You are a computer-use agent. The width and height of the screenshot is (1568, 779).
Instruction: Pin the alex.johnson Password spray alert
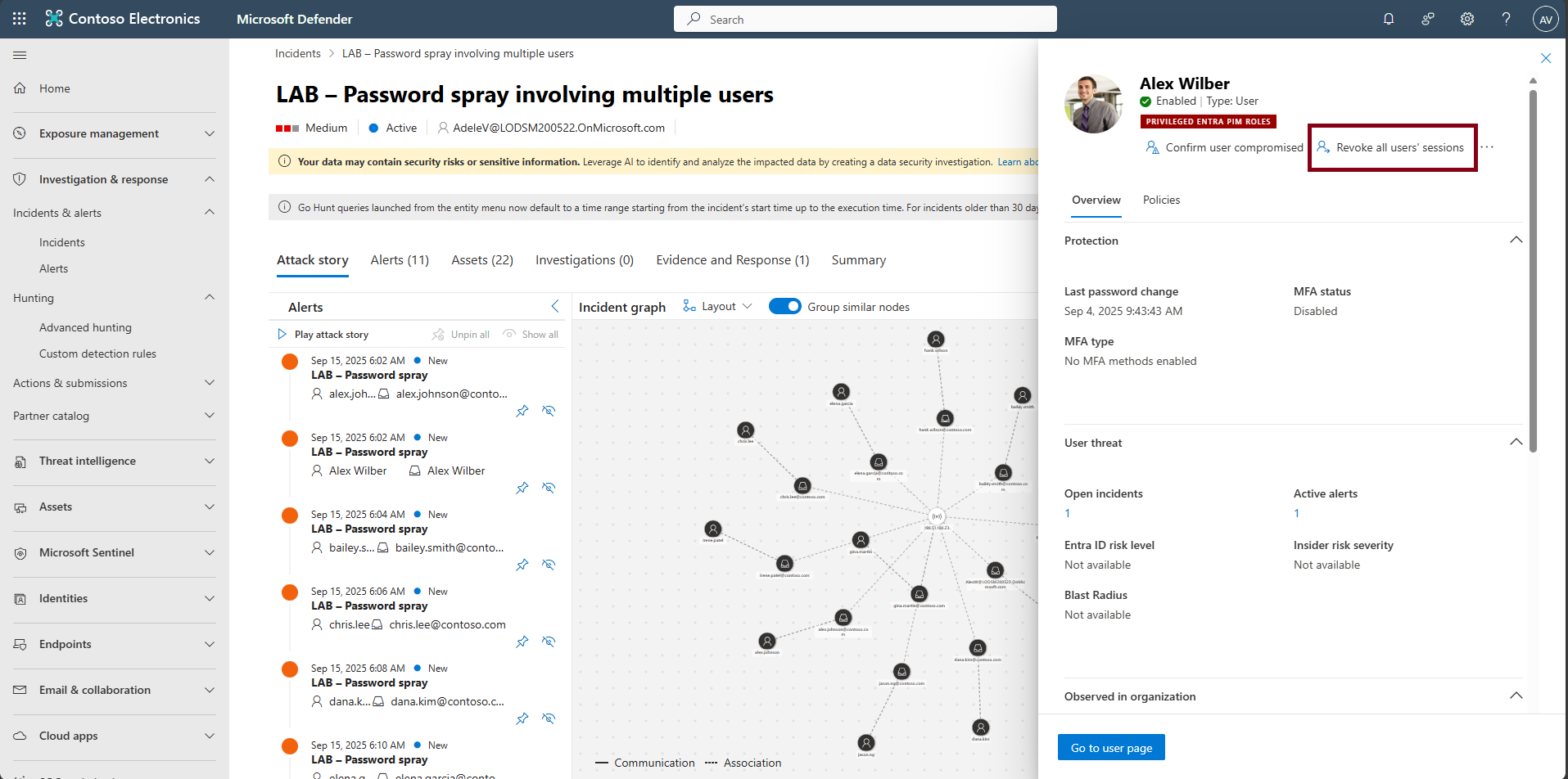point(522,411)
